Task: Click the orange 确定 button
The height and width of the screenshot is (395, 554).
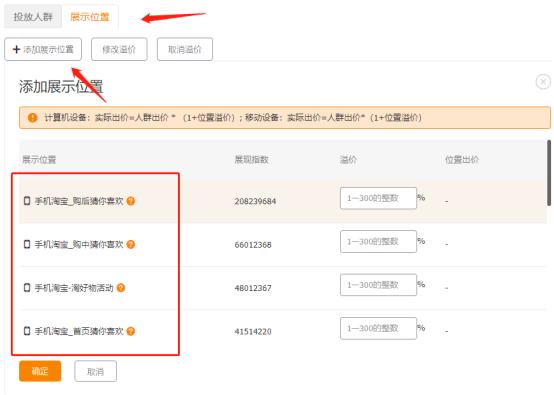Action: 40,371
